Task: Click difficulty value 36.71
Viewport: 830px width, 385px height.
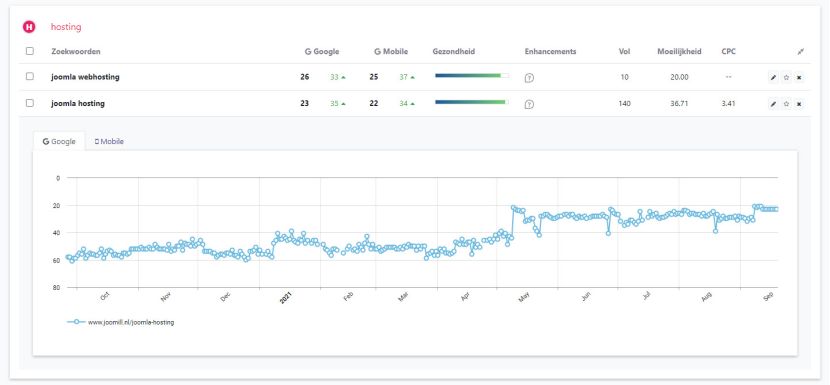Action: point(679,103)
